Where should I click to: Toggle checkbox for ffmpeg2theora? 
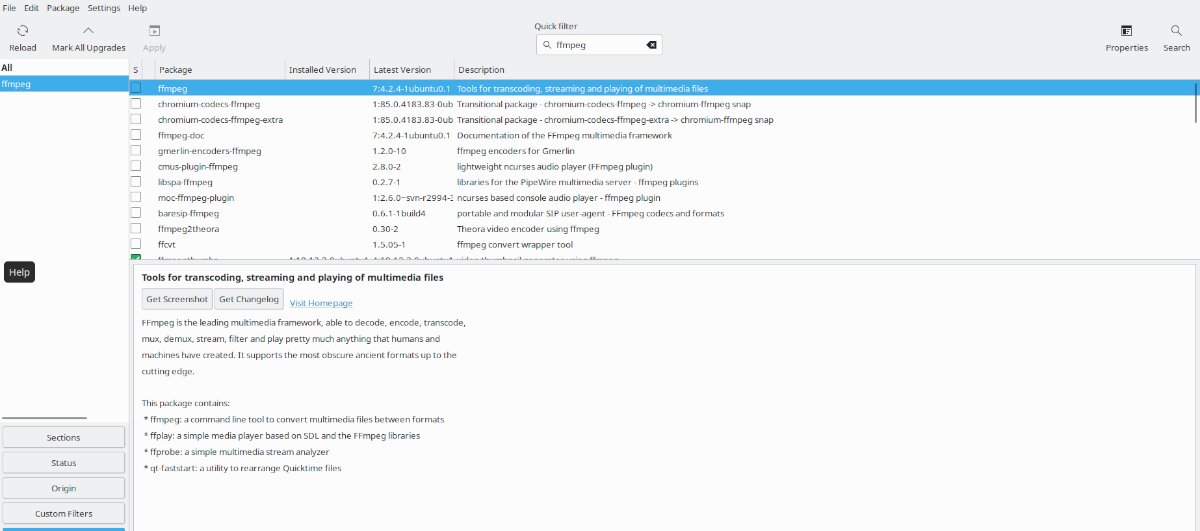tap(136, 229)
